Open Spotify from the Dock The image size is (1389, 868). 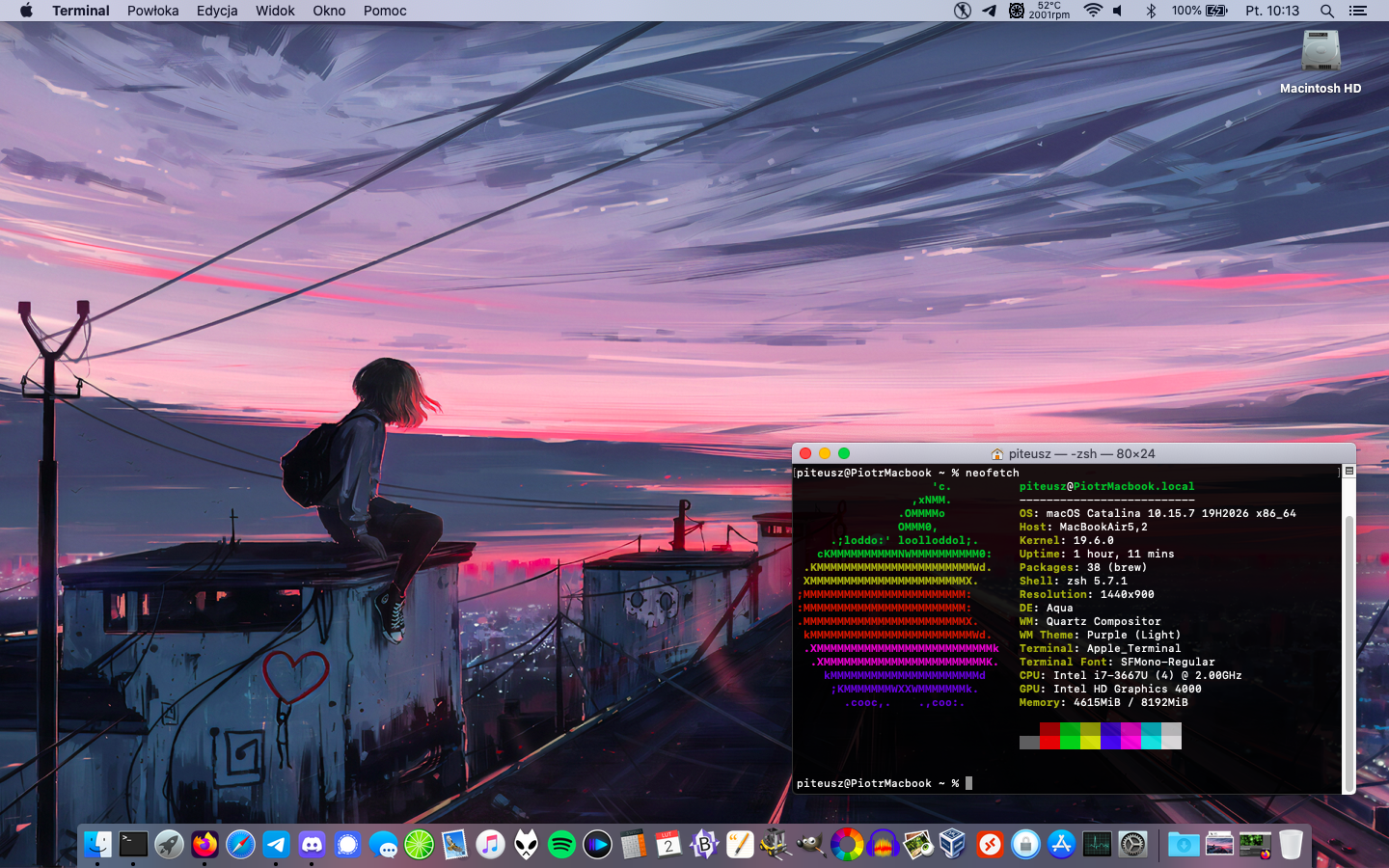[x=561, y=845]
